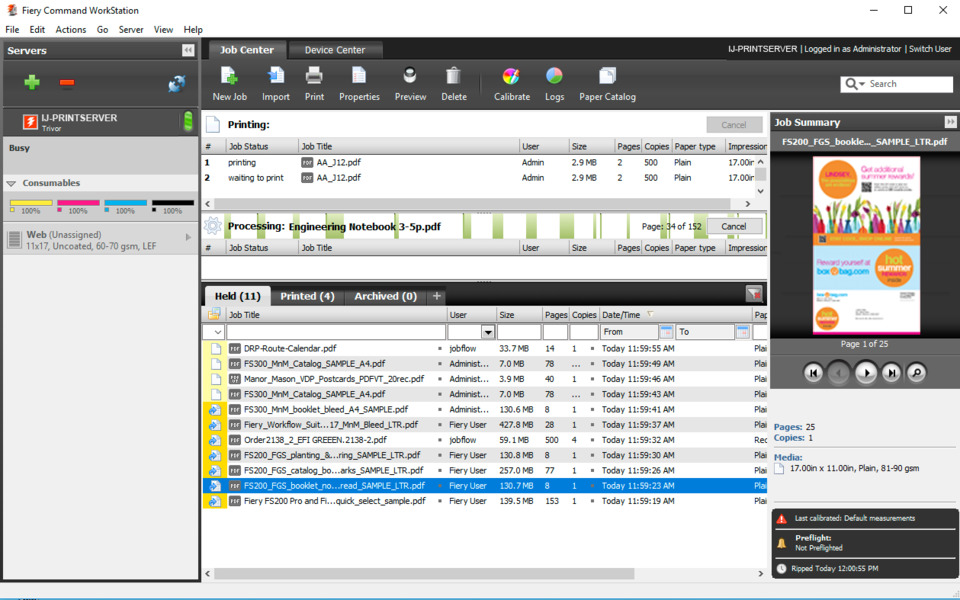Cancel the processing job
The image size is (960, 600).
(x=733, y=226)
